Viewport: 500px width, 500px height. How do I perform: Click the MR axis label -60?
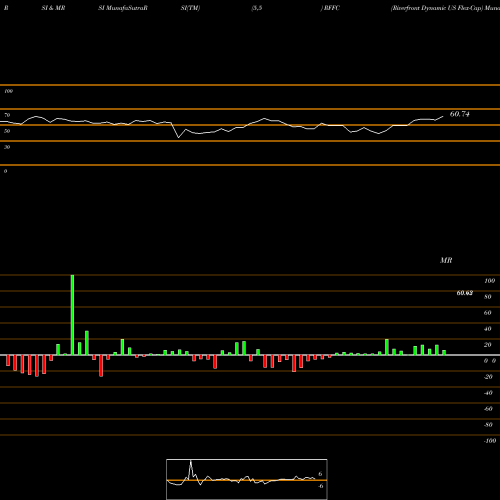488,409
